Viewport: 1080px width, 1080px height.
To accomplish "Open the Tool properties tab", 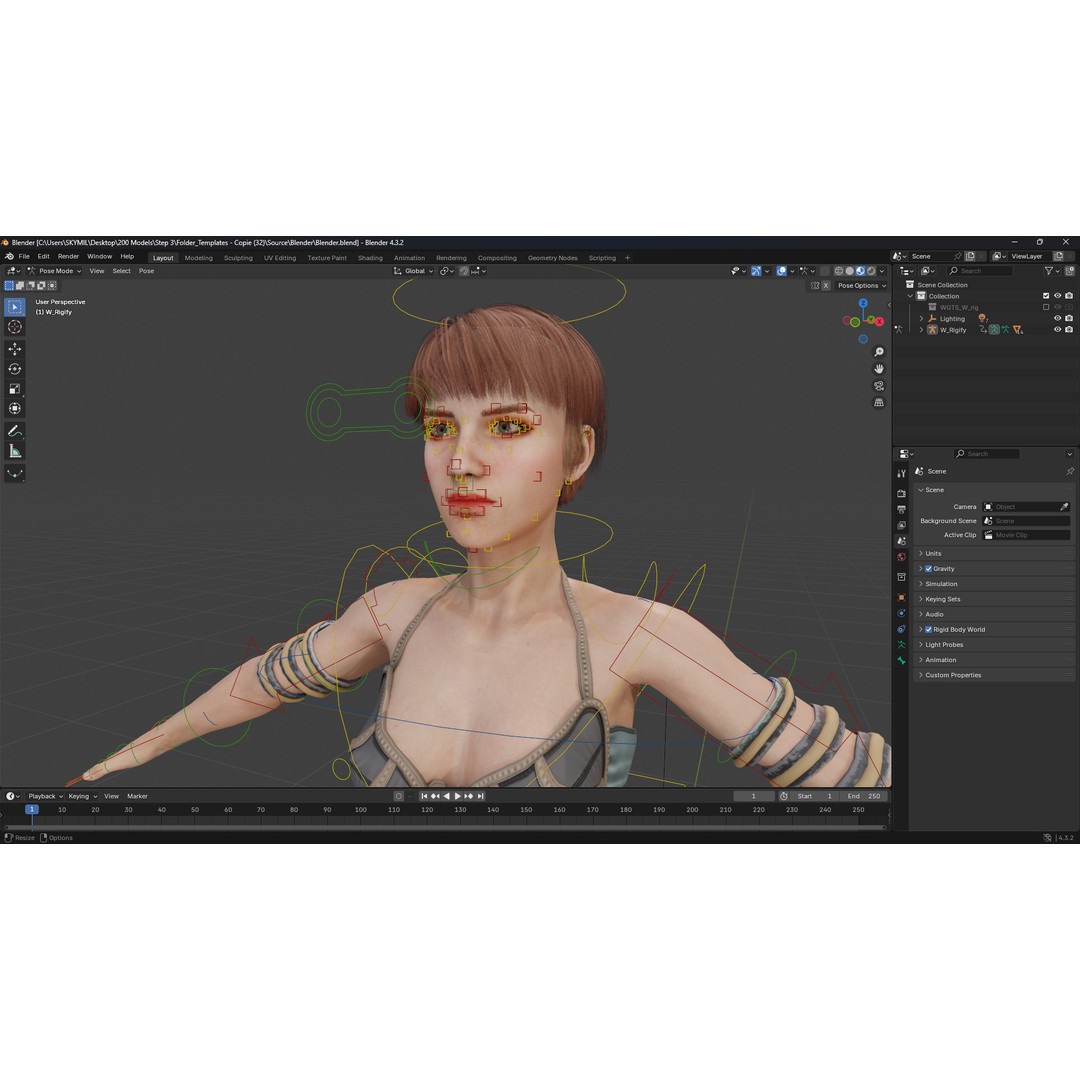I will tap(901, 473).
